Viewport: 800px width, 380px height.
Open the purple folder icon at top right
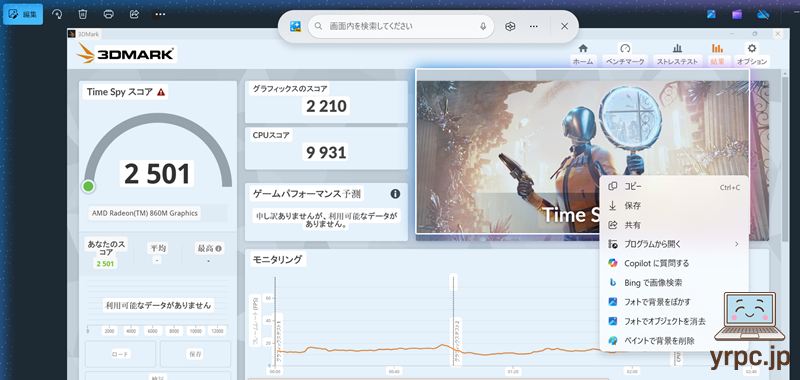pos(737,14)
